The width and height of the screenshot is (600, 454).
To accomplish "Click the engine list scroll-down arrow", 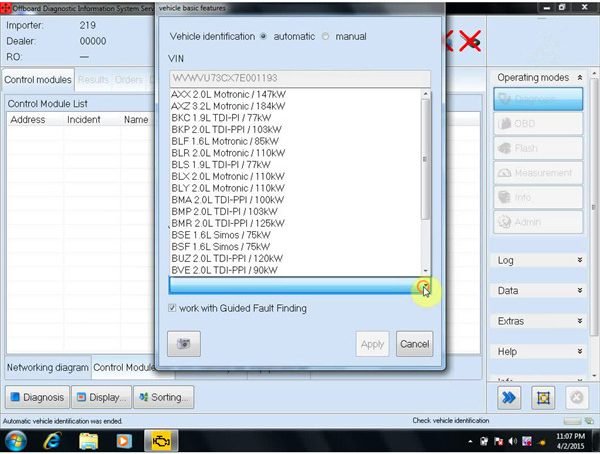I will coord(426,271).
